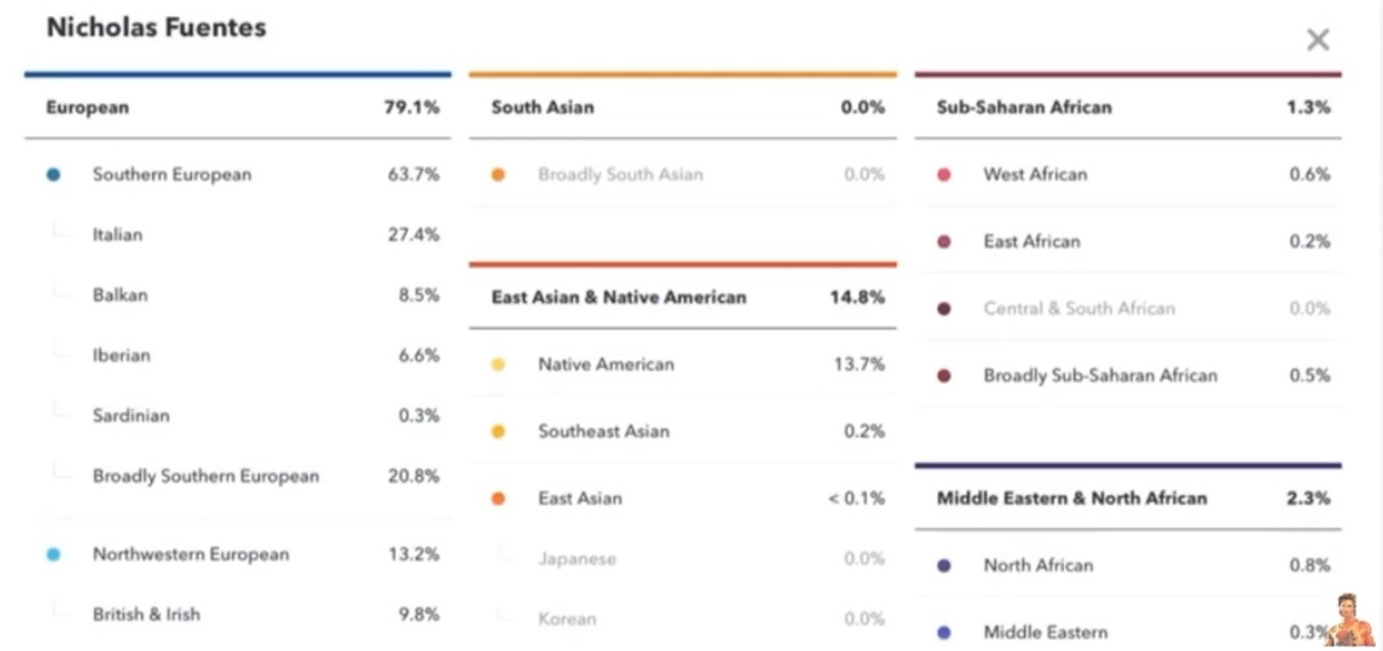The image size is (1383, 651).
Task: Click the avatar thumbnail in the corner
Action: (1351, 620)
